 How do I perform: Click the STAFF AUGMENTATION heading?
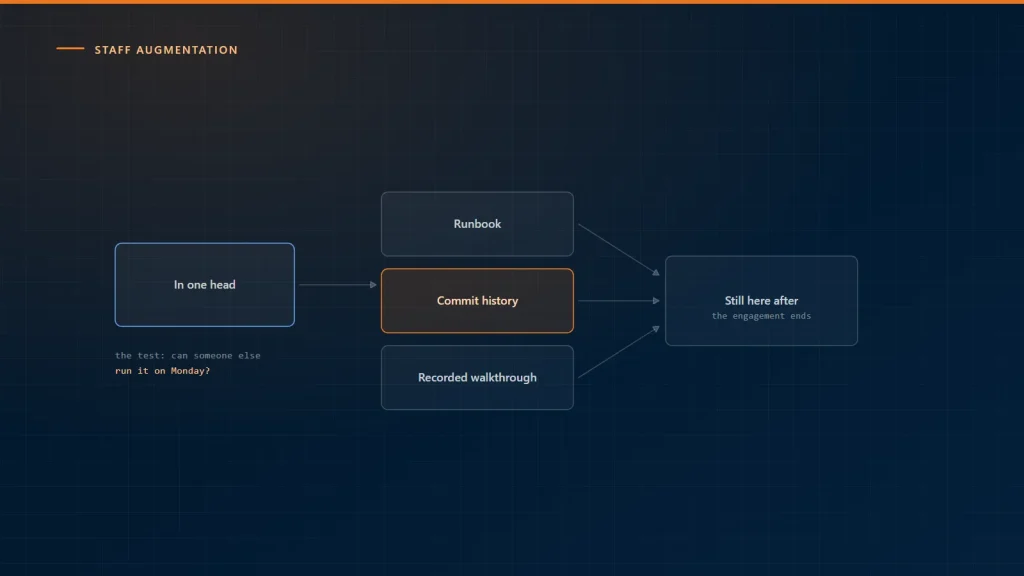click(166, 50)
